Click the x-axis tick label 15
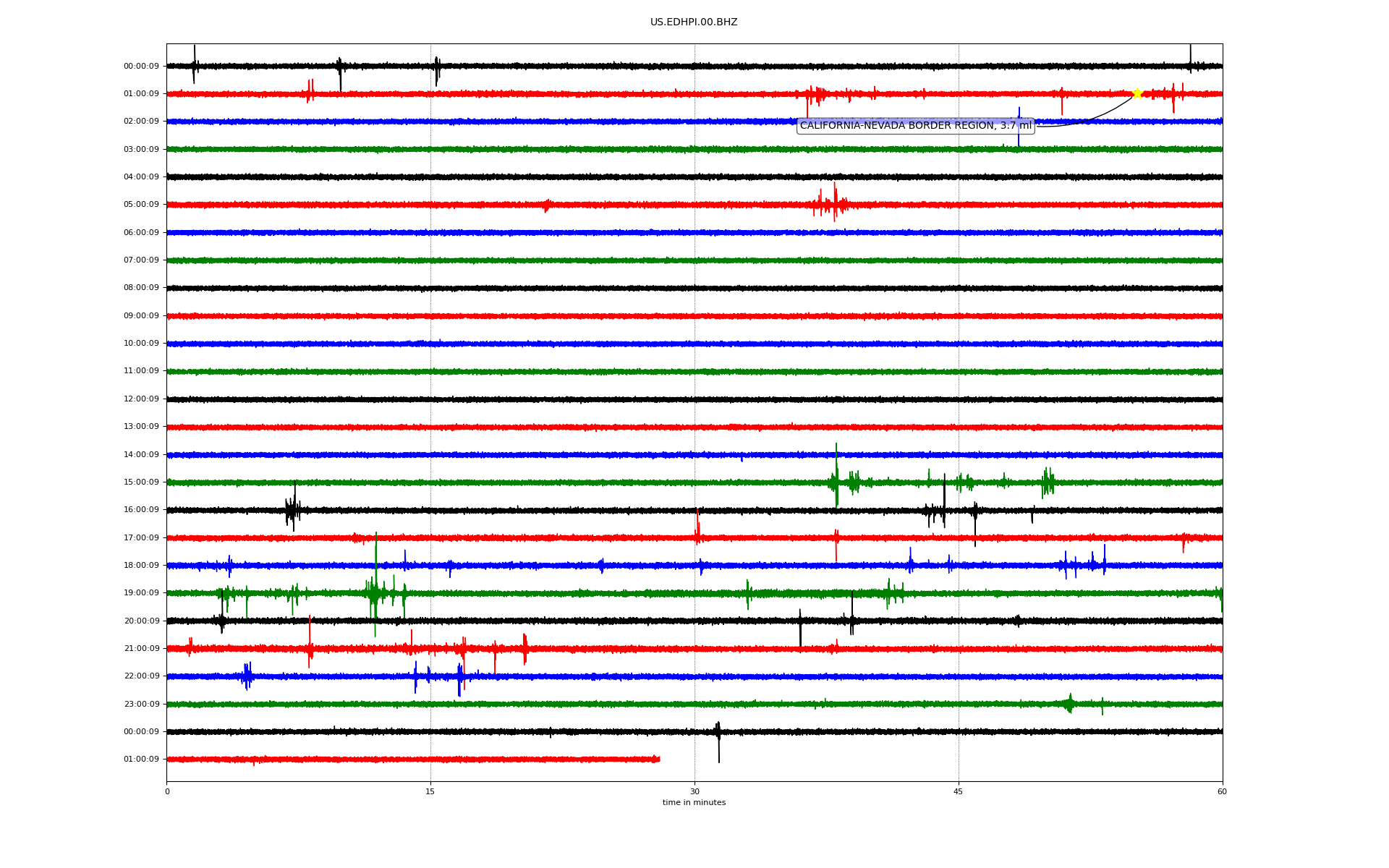This screenshot has width=1389, height=868. click(430, 791)
